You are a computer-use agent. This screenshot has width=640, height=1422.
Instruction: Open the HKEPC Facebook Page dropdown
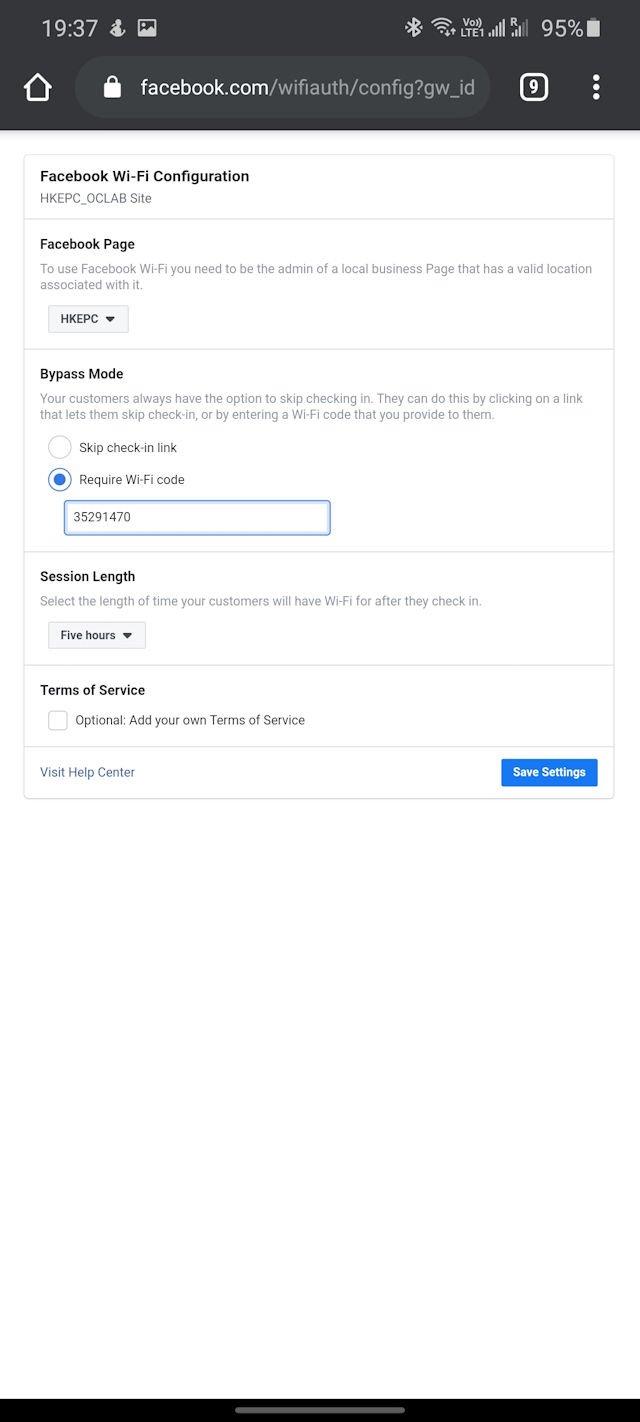(x=88, y=319)
